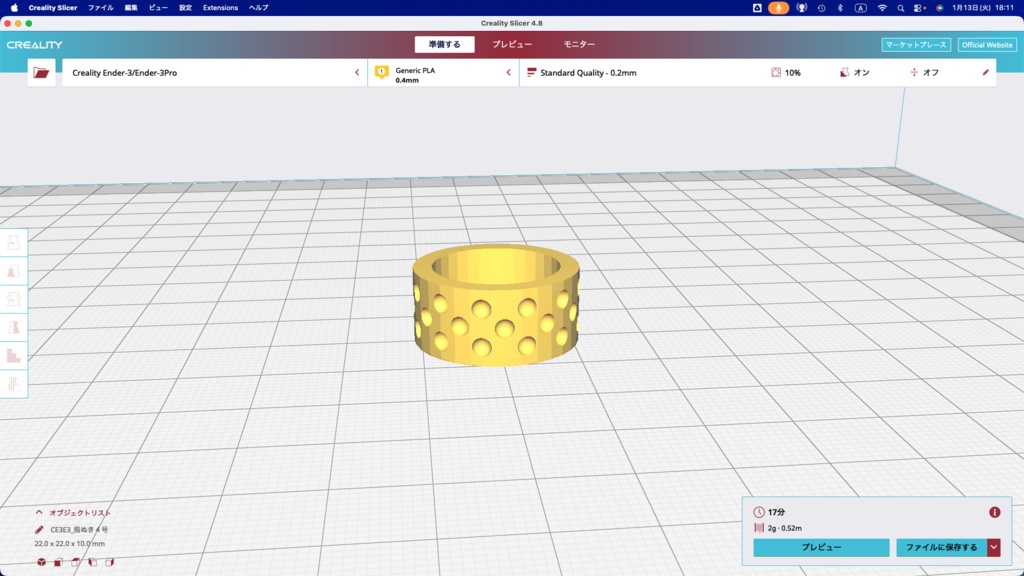Open the Official Website link
This screenshot has width=1024, height=576.
pyautogui.click(x=987, y=45)
